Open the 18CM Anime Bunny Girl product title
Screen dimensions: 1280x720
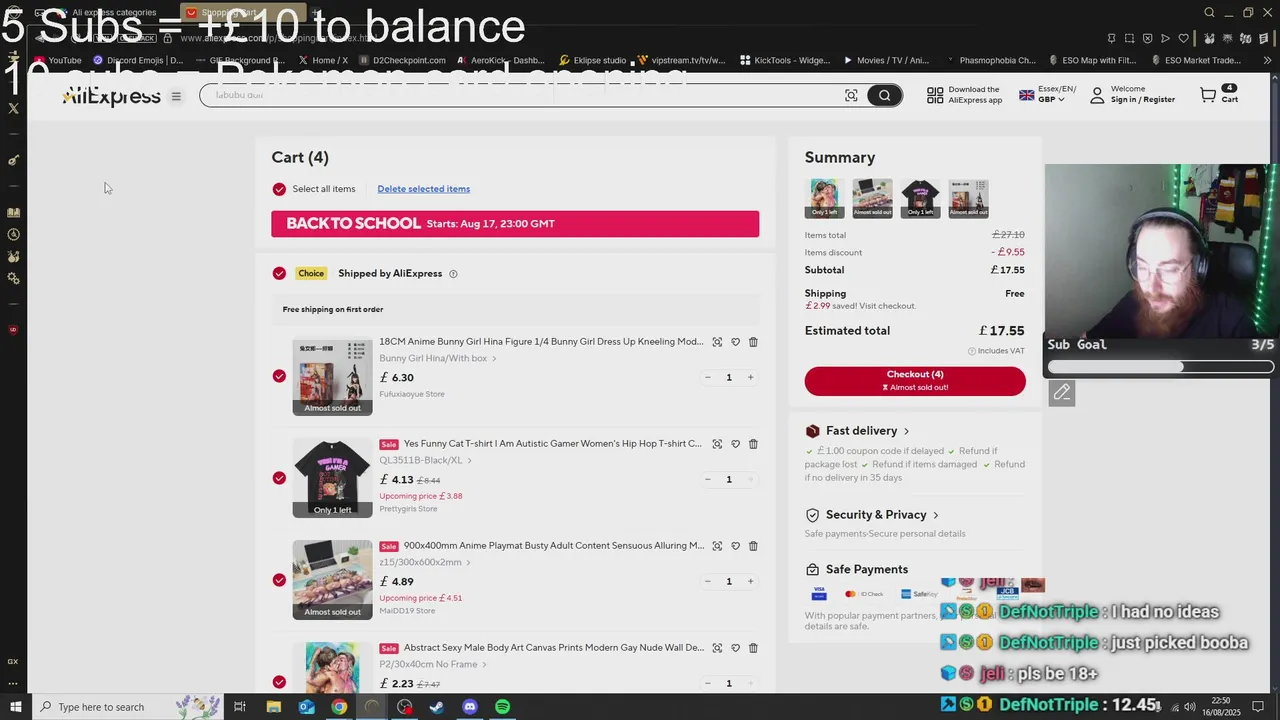tap(541, 342)
